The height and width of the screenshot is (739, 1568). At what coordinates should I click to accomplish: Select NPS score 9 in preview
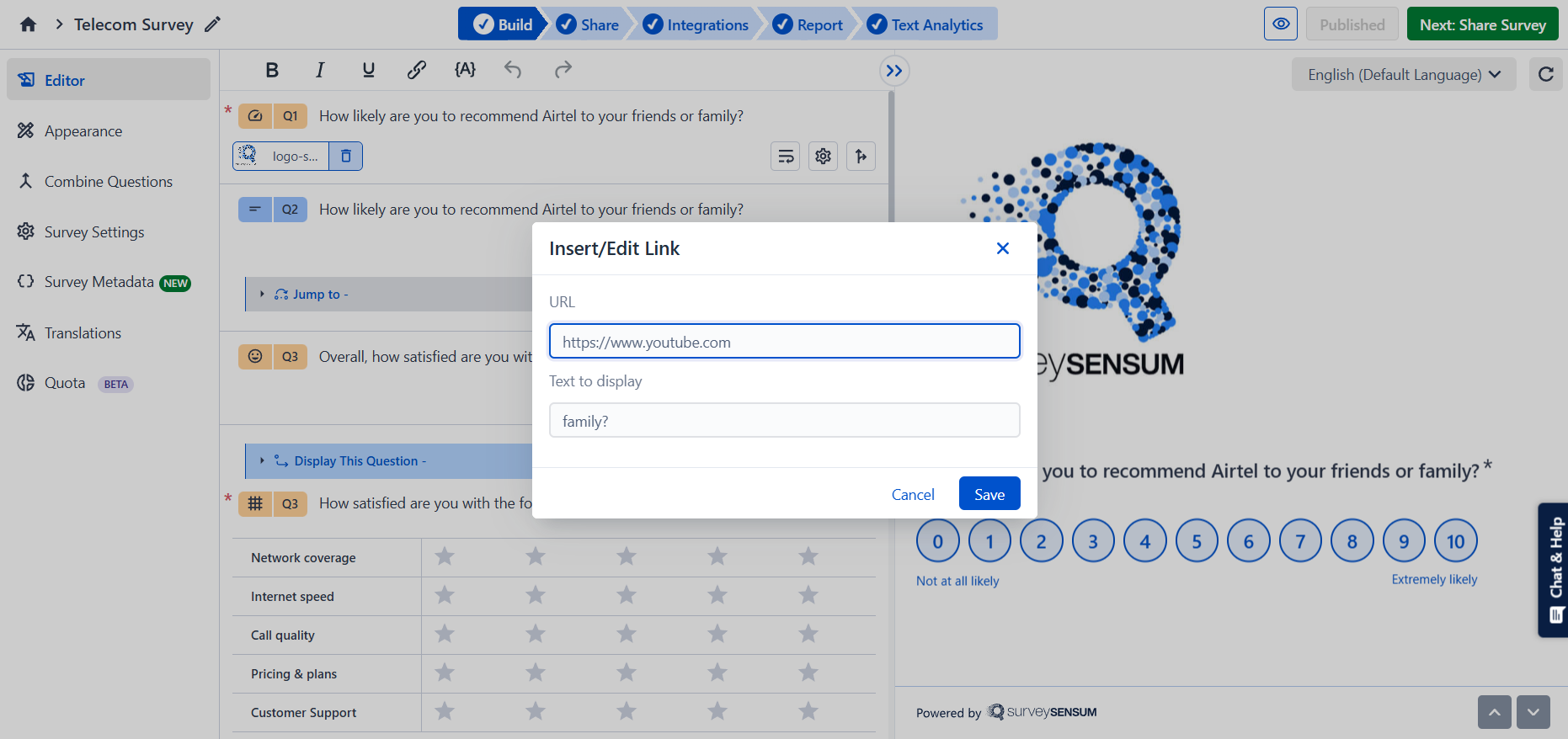(1404, 541)
